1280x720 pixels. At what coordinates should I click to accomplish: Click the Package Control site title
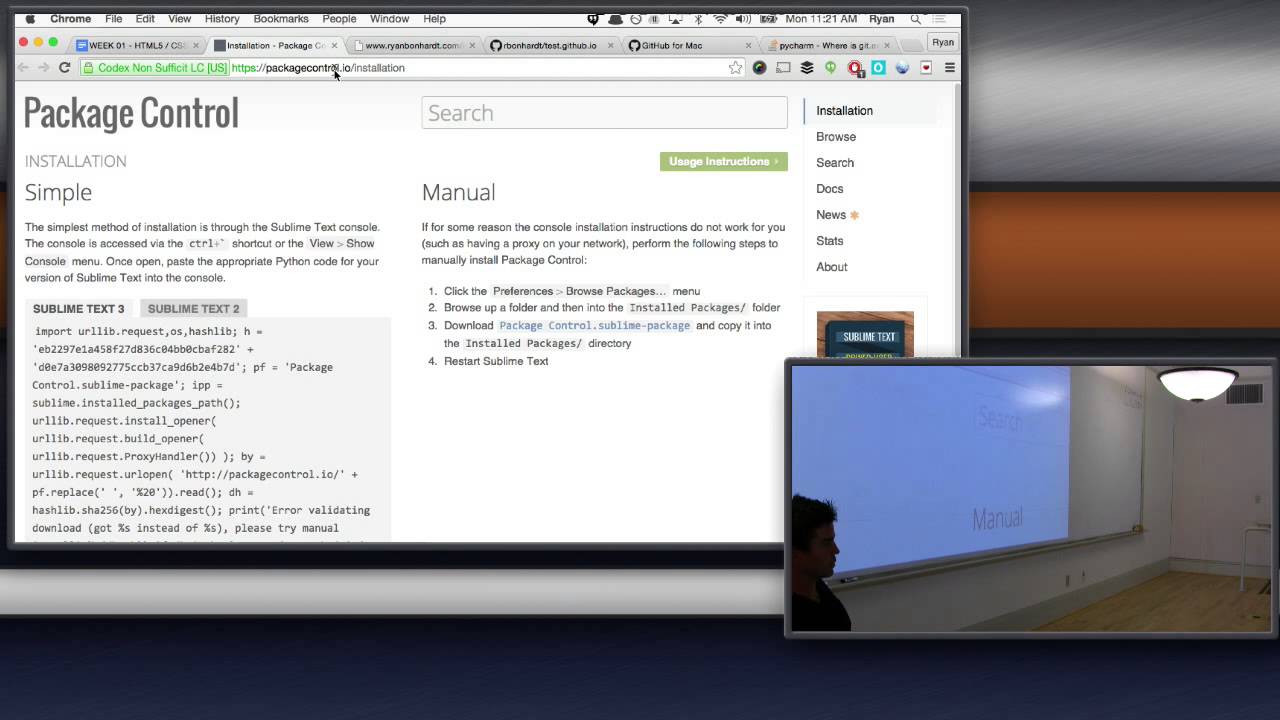(131, 113)
